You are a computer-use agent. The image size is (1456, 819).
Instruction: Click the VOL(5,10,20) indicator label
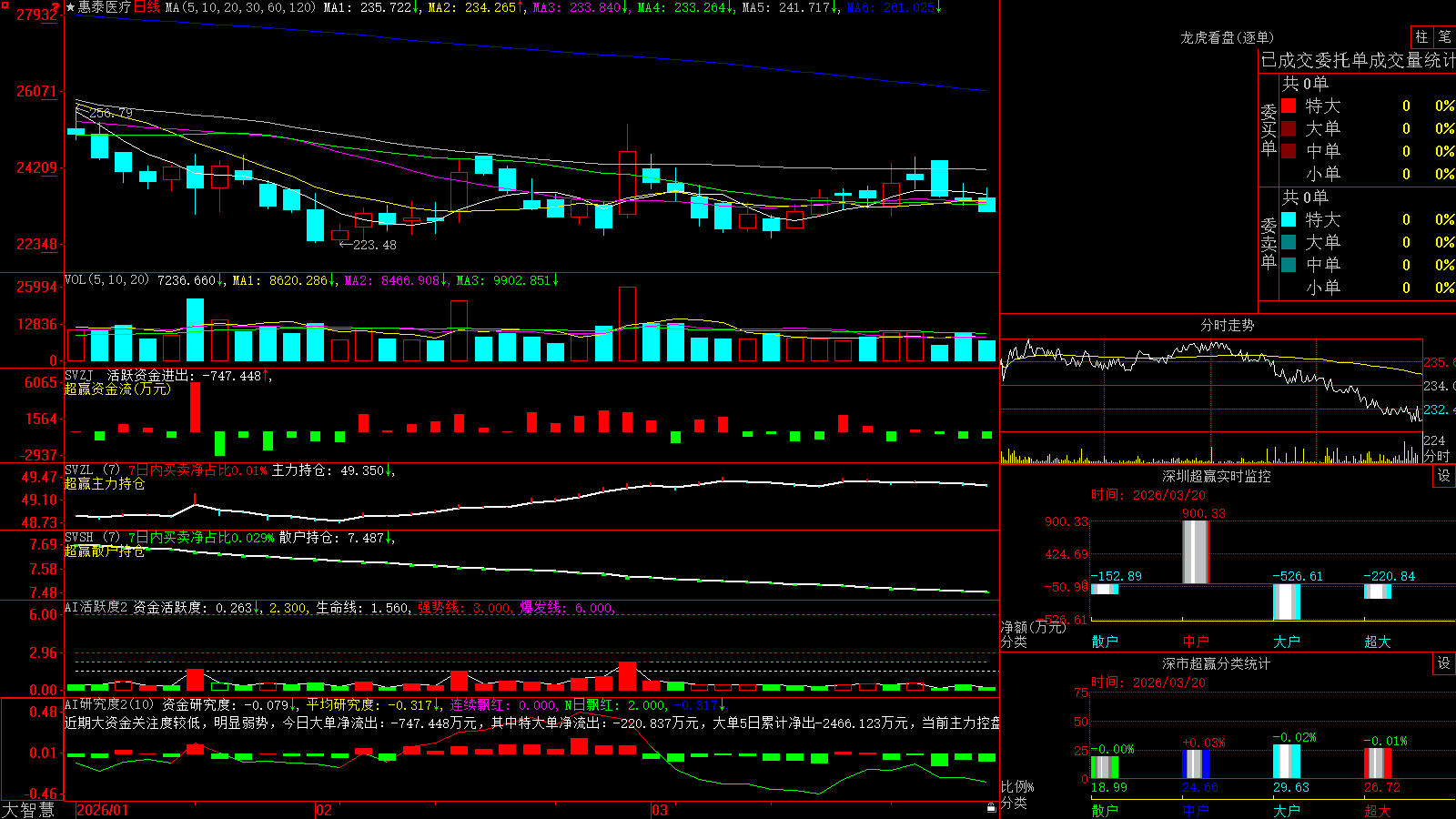(x=106, y=280)
